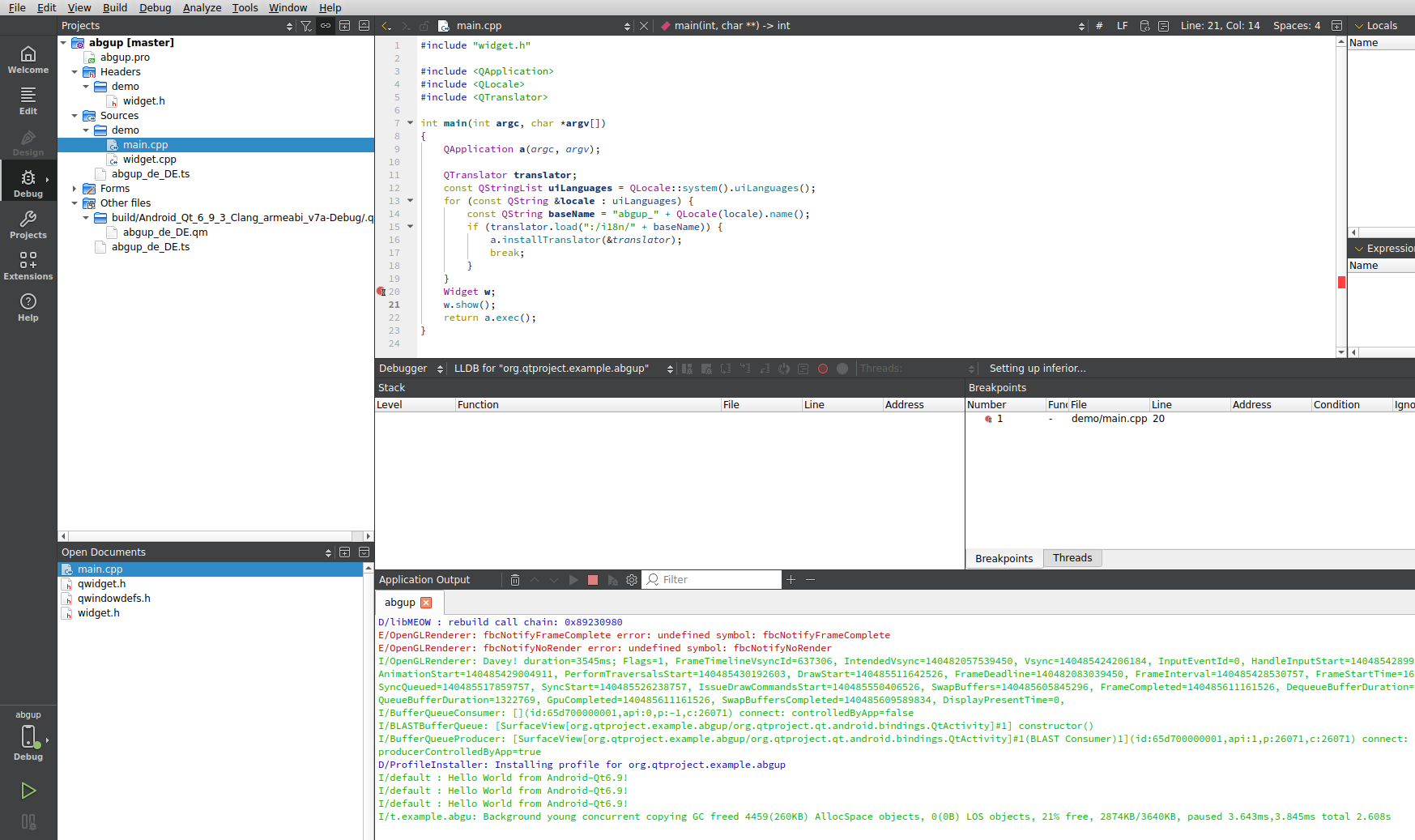Viewport: 1415px width, 840px height.
Task: Select qwindowdefs.h in Open Documents
Action: coord(113,599)
